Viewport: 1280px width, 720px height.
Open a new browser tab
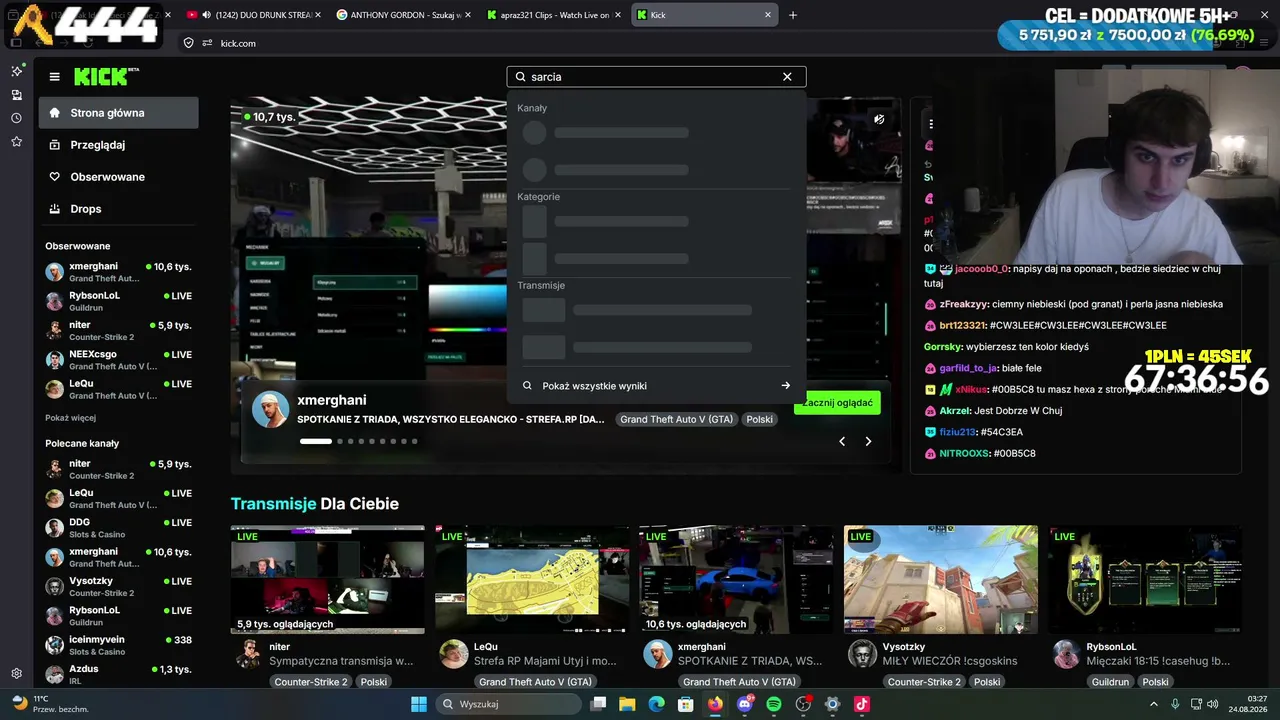pyautogui.click(x=793, y=15)
